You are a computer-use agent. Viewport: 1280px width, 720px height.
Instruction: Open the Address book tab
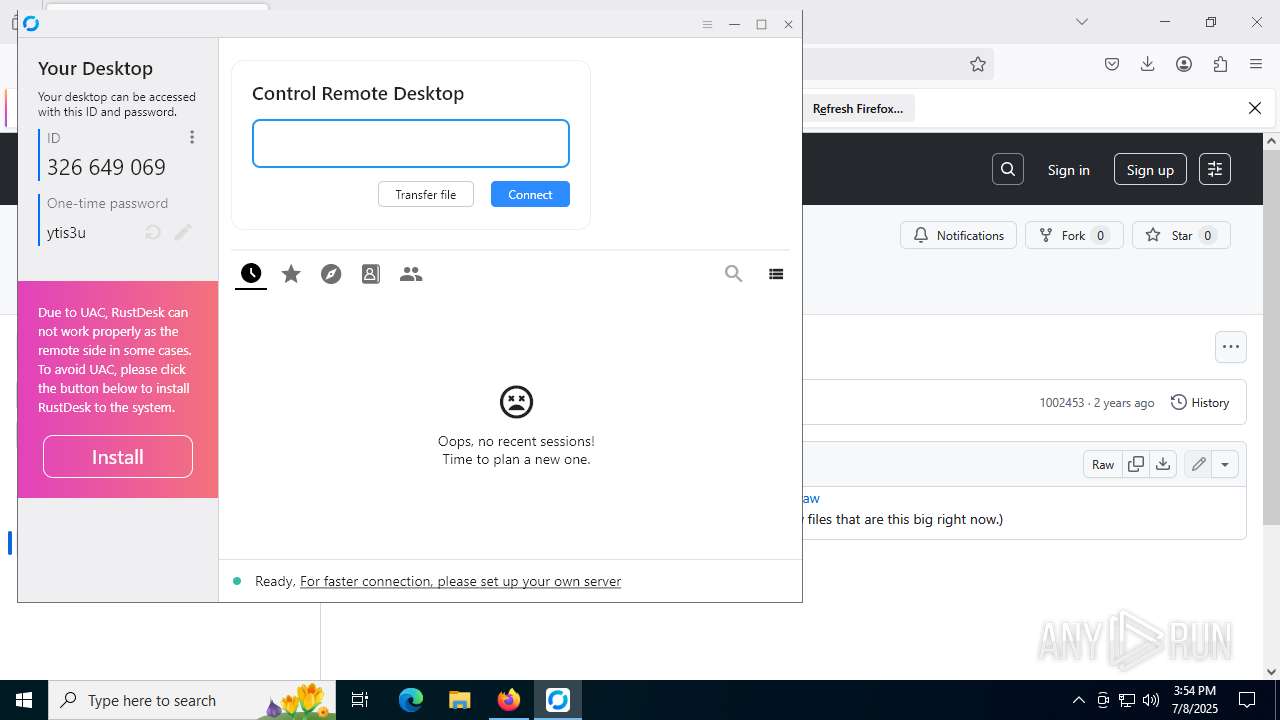tap(371, 273)
